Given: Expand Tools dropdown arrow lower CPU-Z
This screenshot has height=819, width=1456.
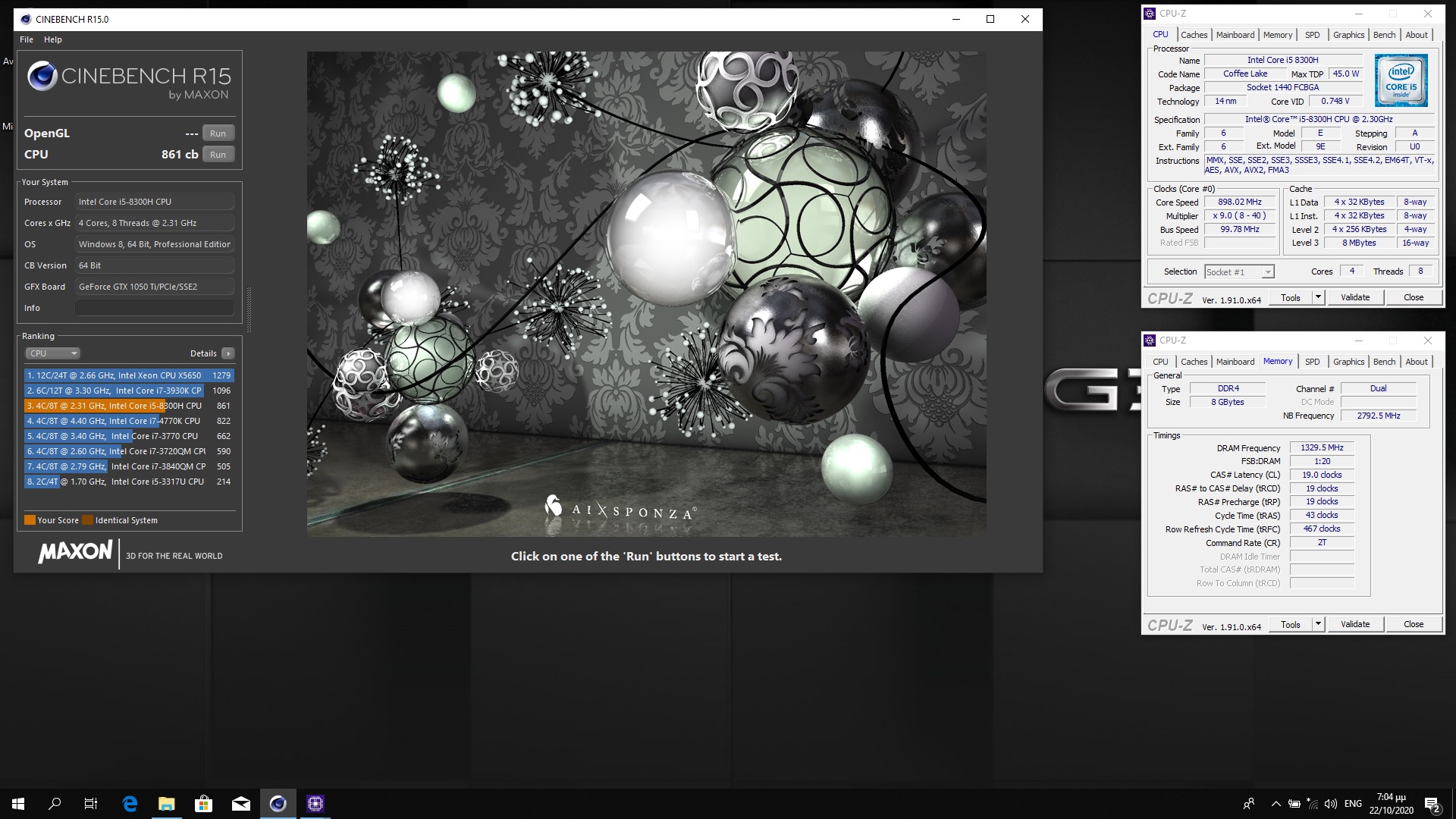Looking at the screenshot, I should [1318, 625].
